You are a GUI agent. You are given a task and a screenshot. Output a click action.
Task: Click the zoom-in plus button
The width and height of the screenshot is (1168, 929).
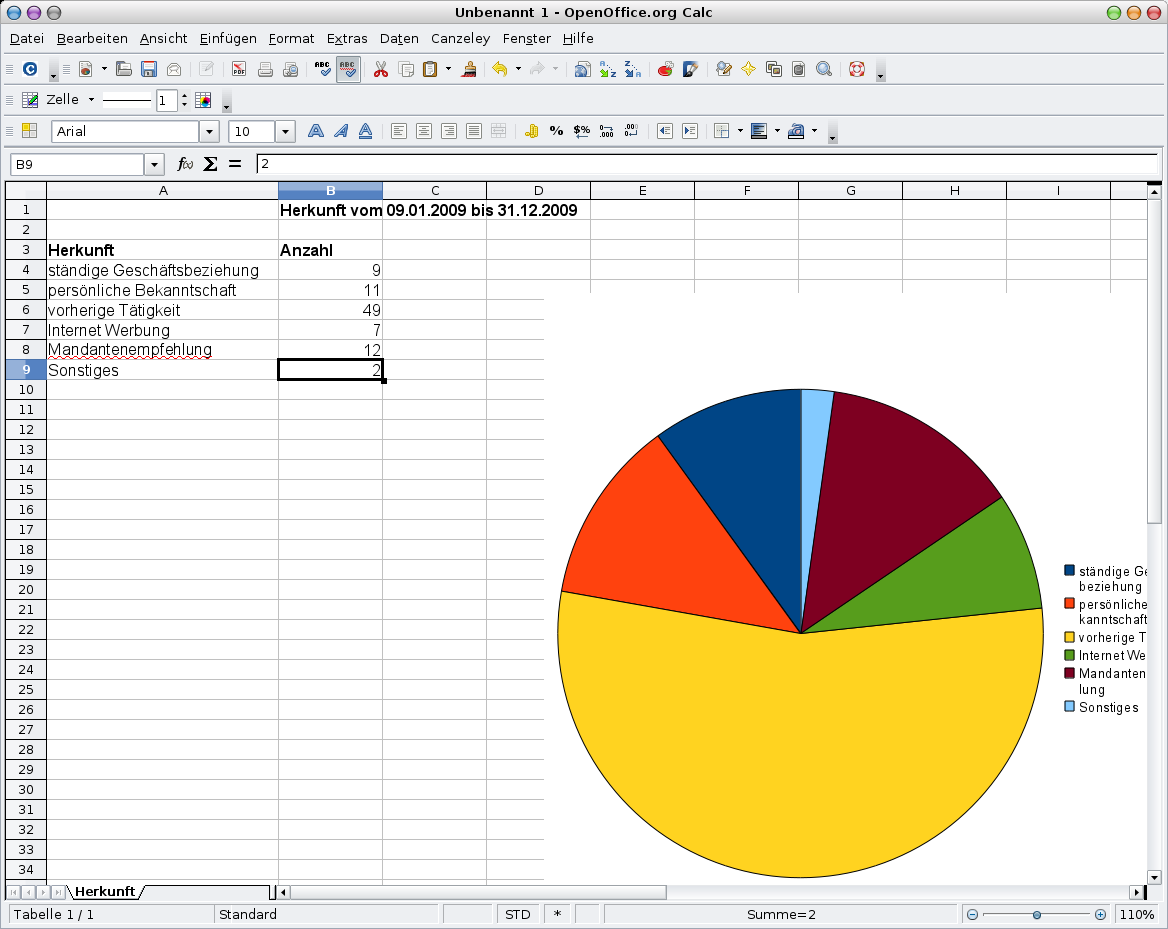coord(1100,914)
